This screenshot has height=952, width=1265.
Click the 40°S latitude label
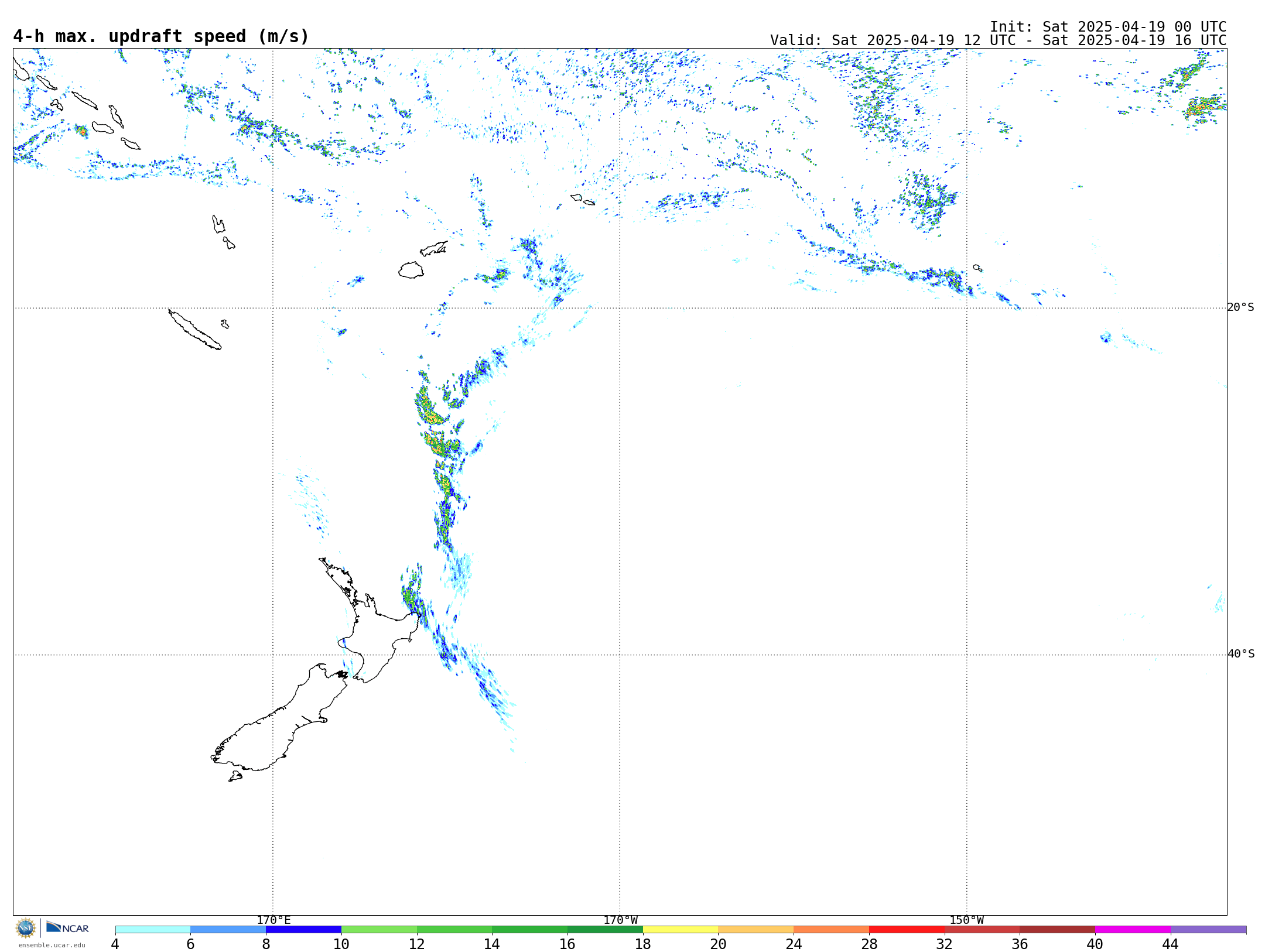[1240, 654]
